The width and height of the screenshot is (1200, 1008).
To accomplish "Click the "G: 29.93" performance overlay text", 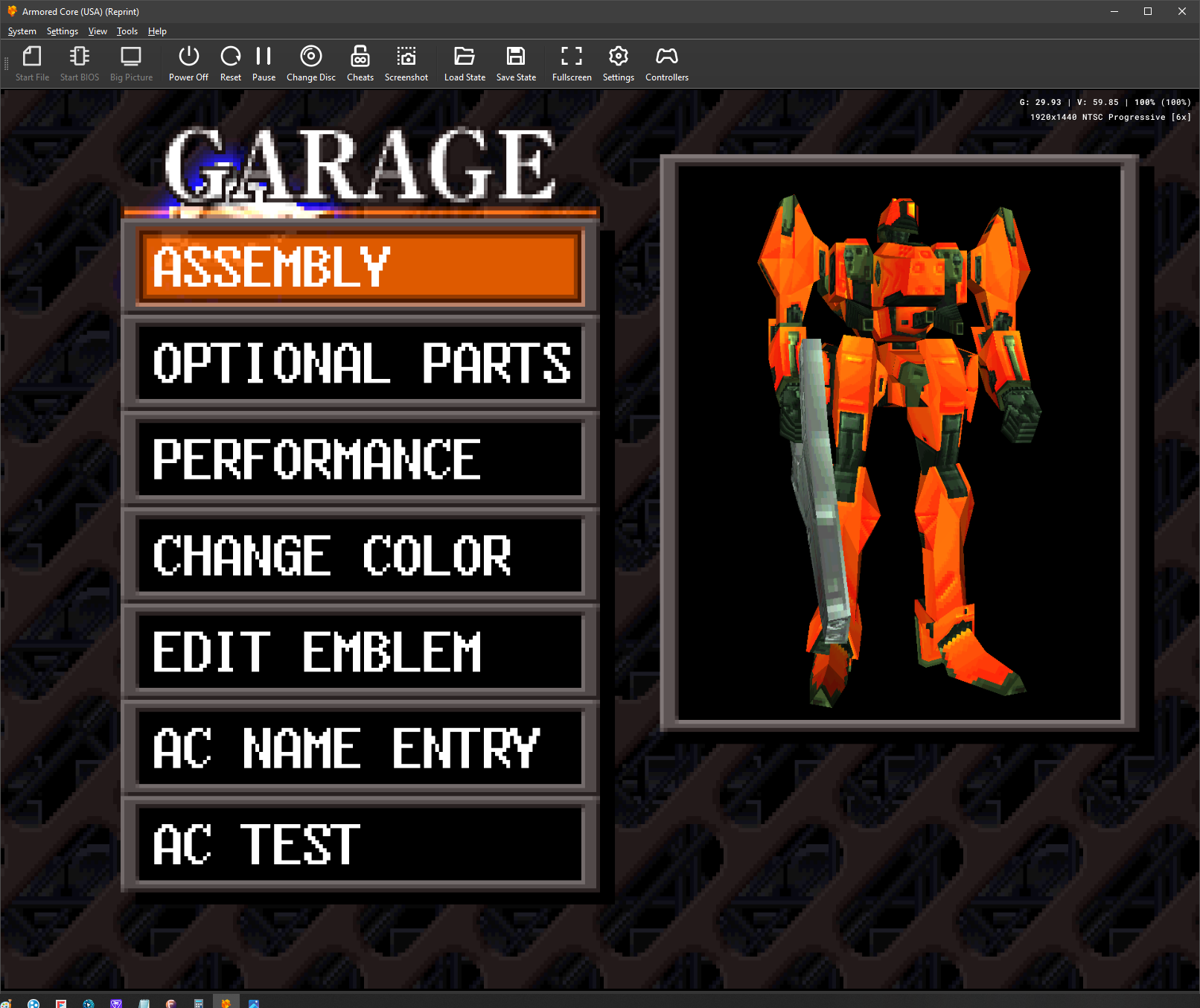I will coord(1040,102).
